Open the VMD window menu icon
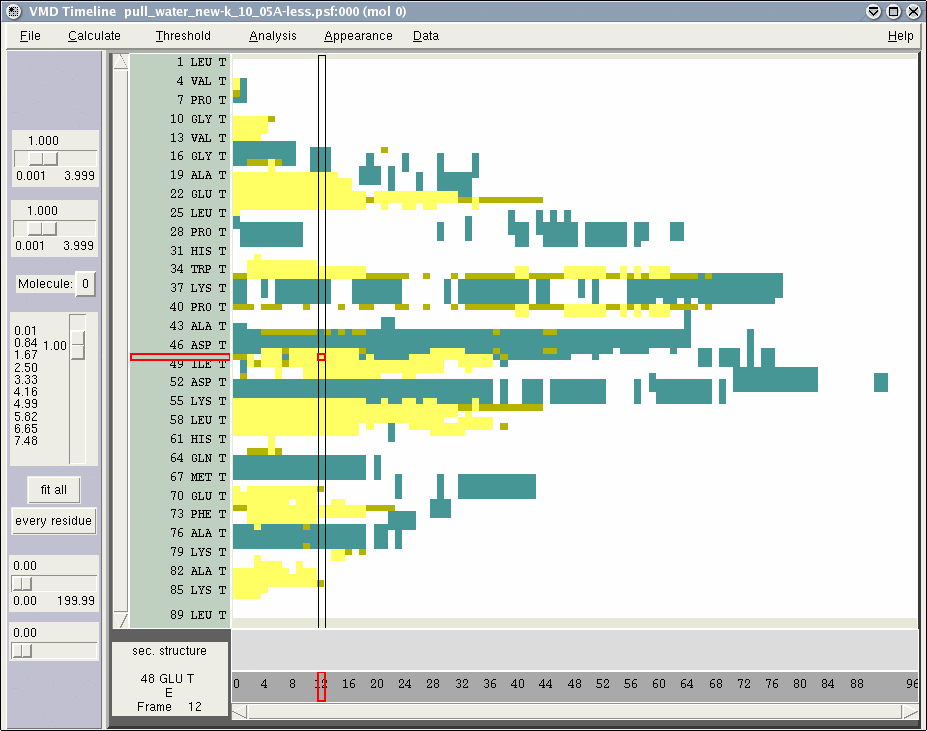927x731 pixels. click(13, 11)
